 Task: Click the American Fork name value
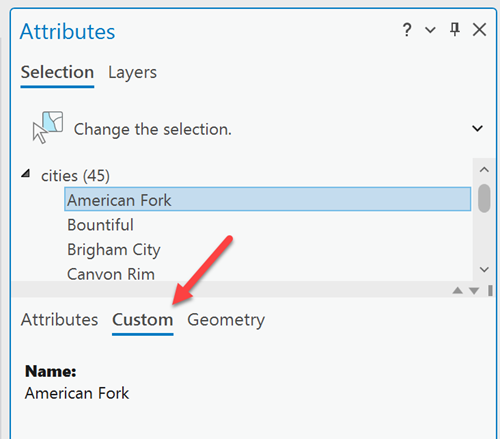77,393
